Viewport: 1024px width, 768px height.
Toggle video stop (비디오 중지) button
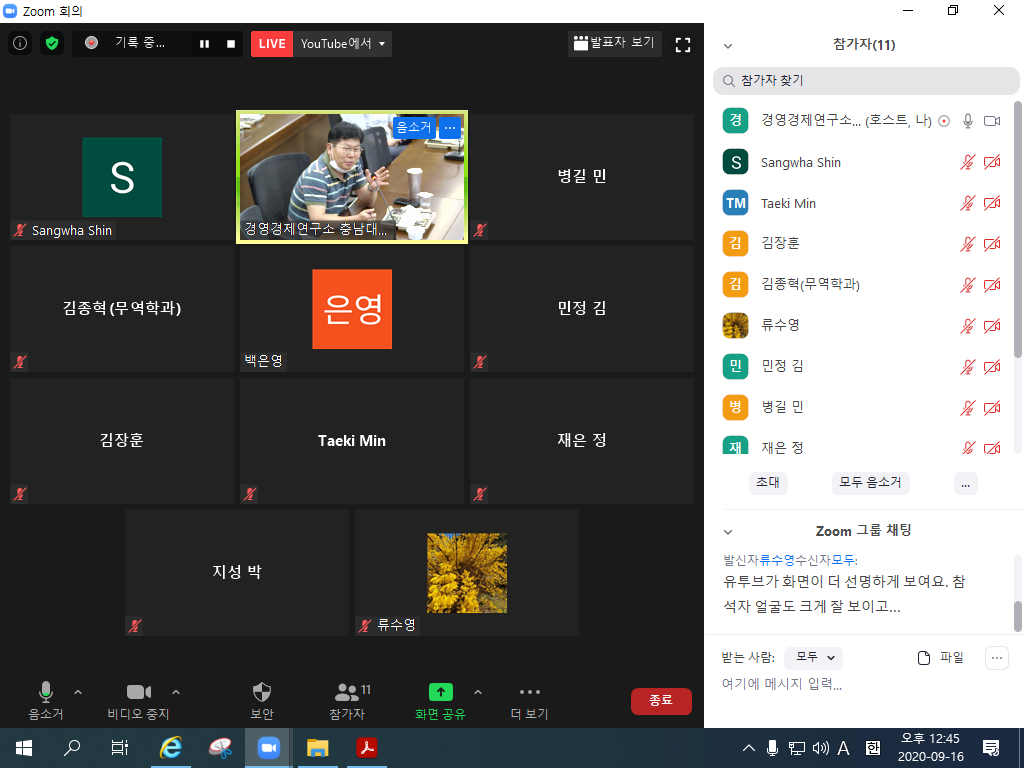(x=138, y=692)
